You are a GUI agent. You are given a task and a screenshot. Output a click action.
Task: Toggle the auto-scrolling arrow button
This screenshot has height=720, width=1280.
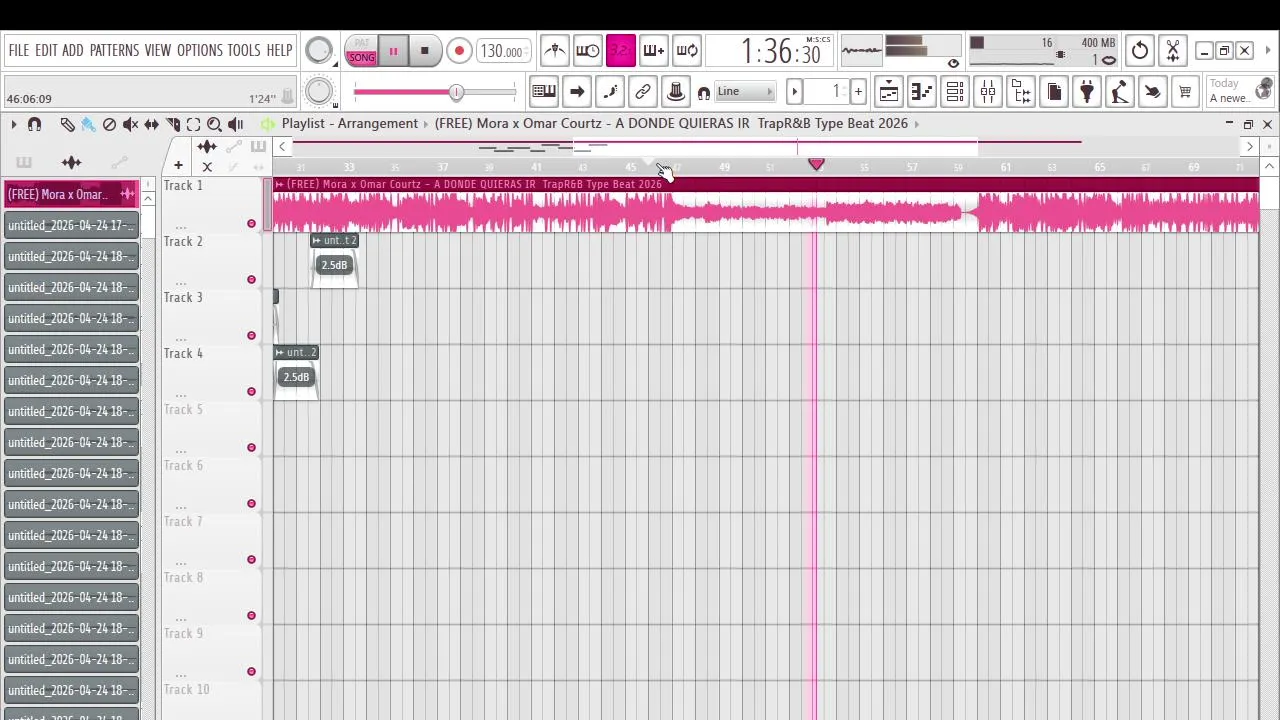click(x=577, y=92)
